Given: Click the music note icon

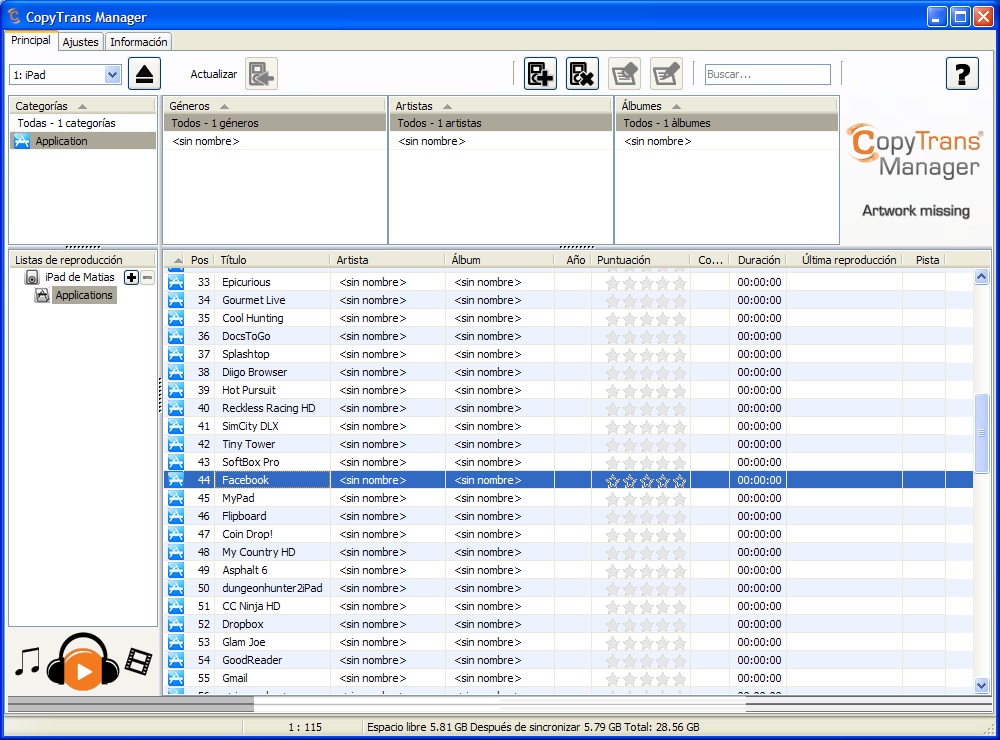Looking at the screenshot, I should click(x=27, y=662).
